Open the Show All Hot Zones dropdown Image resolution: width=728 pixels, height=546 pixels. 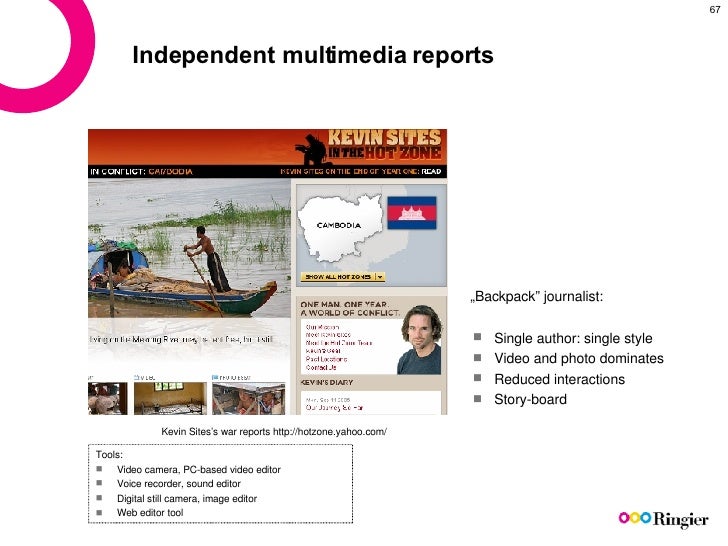click(x=343, y=277)
